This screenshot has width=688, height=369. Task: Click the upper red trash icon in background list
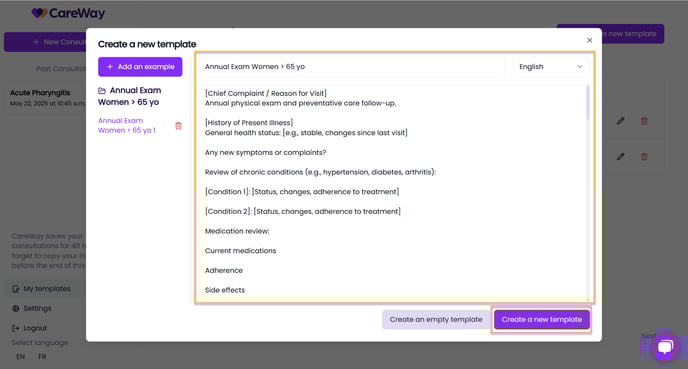click(644, 121)
